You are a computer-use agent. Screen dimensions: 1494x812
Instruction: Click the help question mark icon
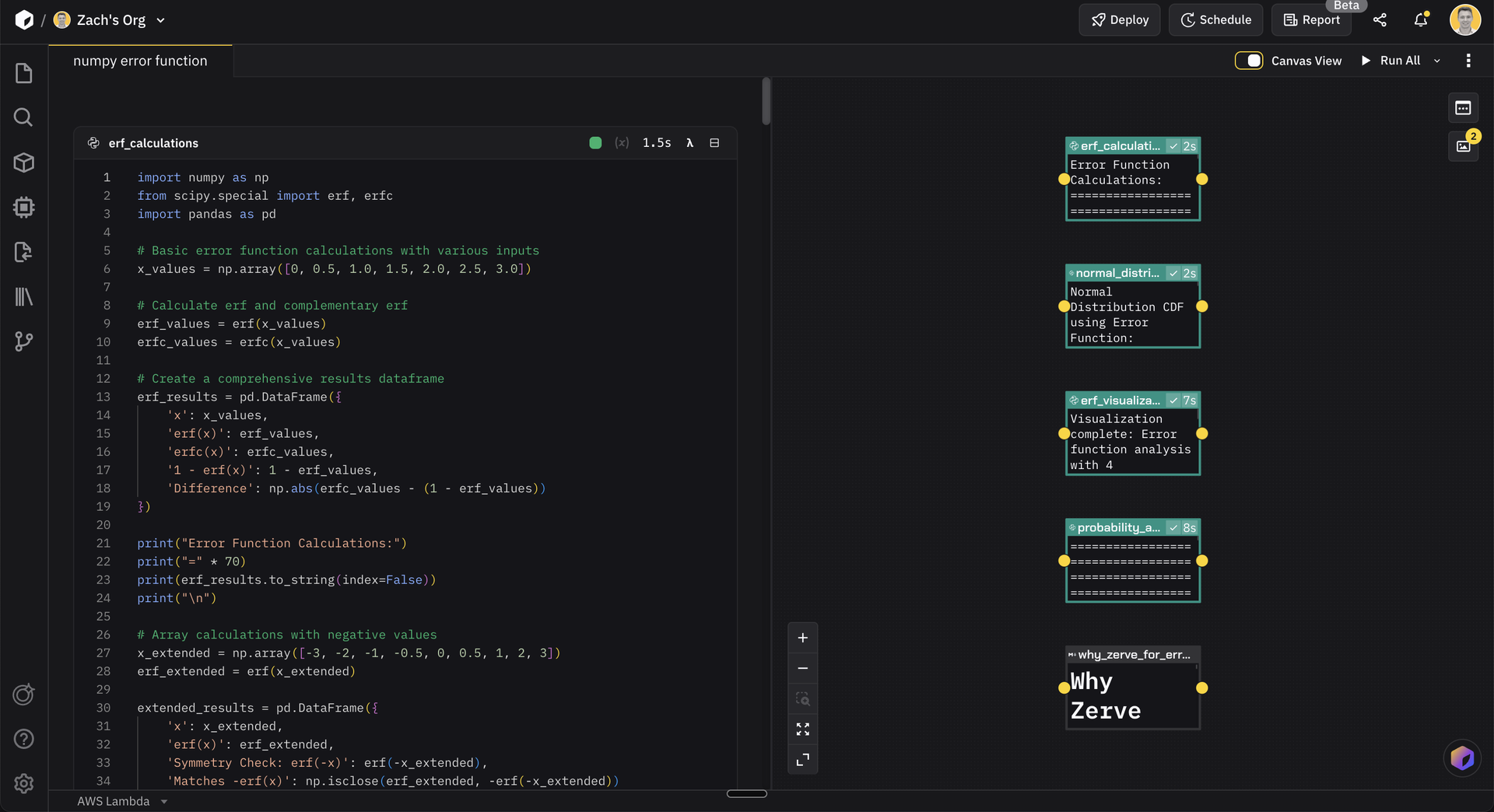coord(23,739)
